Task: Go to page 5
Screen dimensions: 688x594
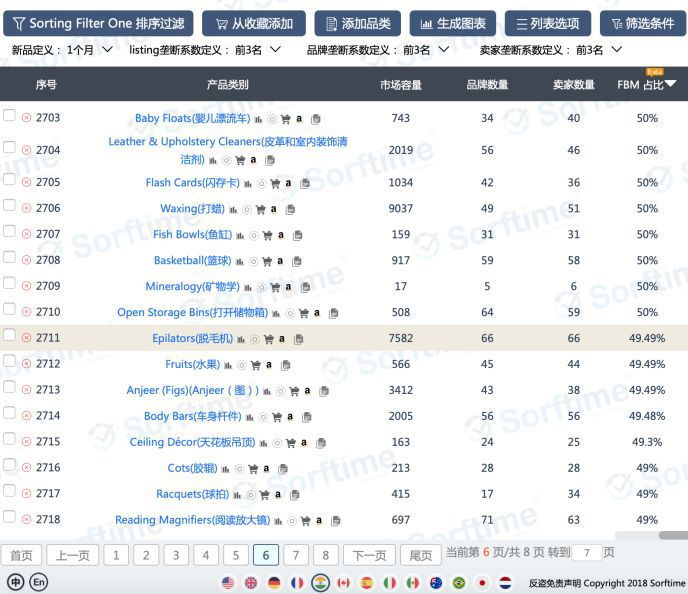Action: click(x=236, y=555)
